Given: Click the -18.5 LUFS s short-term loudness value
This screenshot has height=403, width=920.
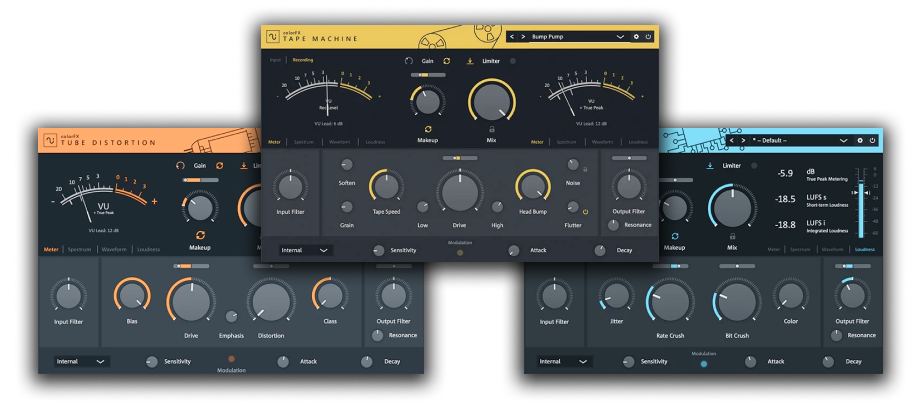Looking at the screenshot, I should point(785,199).
